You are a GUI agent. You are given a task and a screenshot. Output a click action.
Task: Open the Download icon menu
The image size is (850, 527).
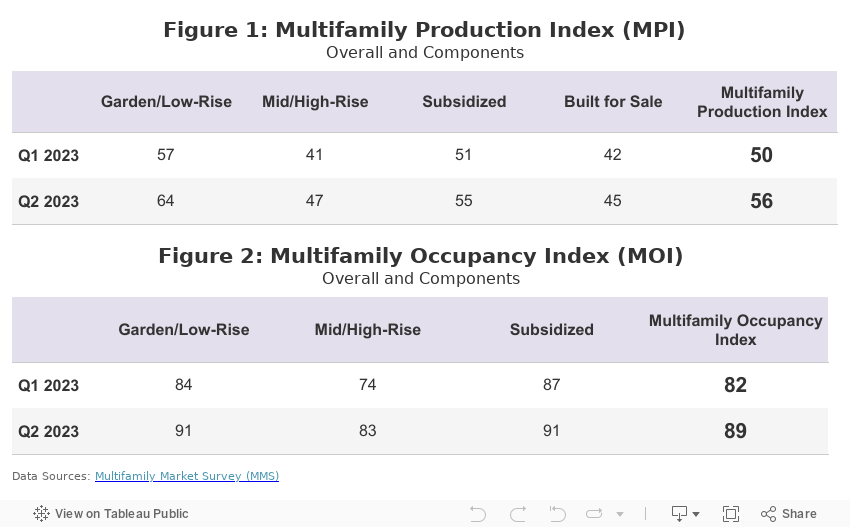[679, 513]
